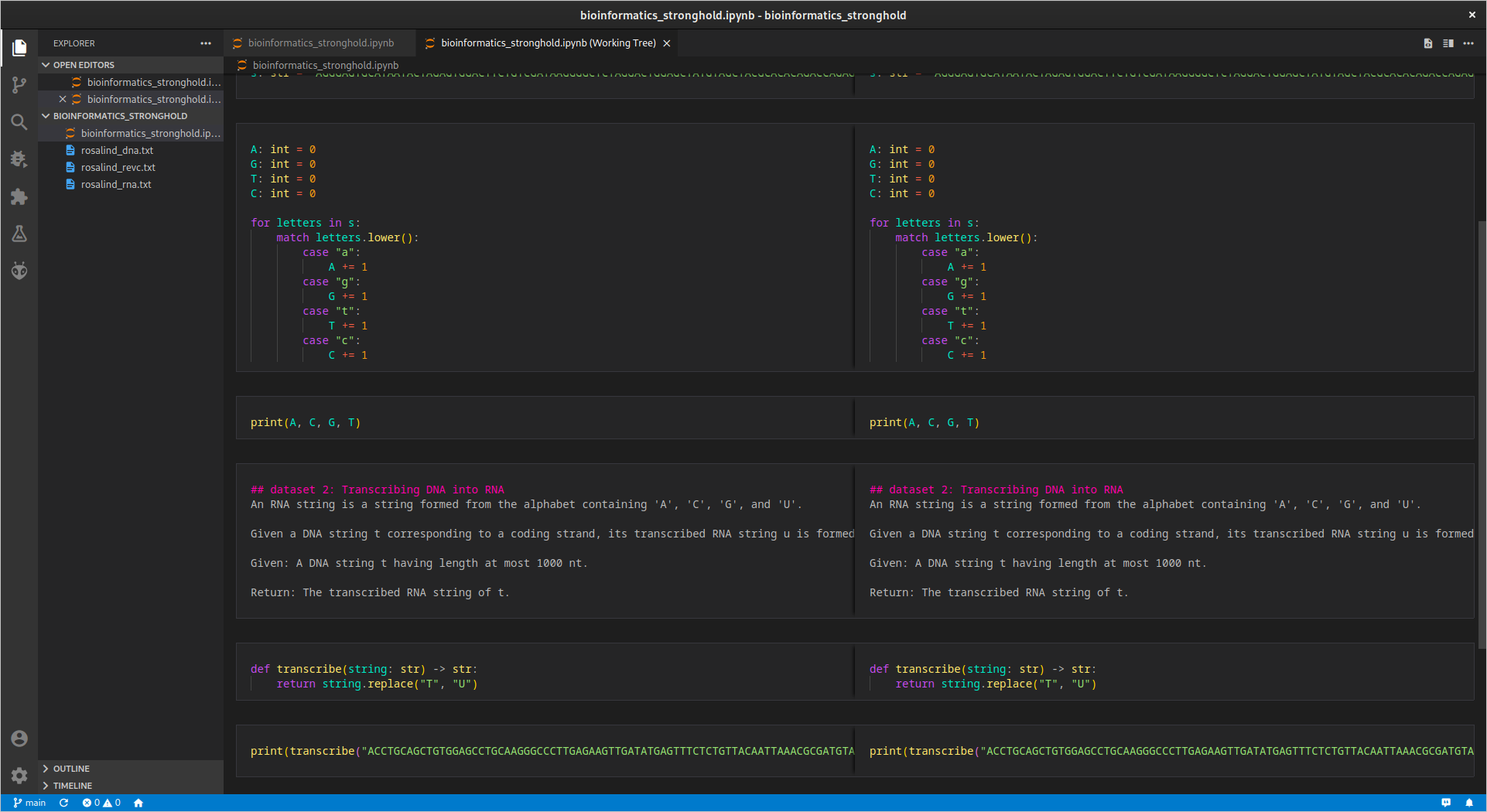This screenshot has height=812, width=1487.
Task: Open the Search view in the activity bar
Action: (19, 122)
